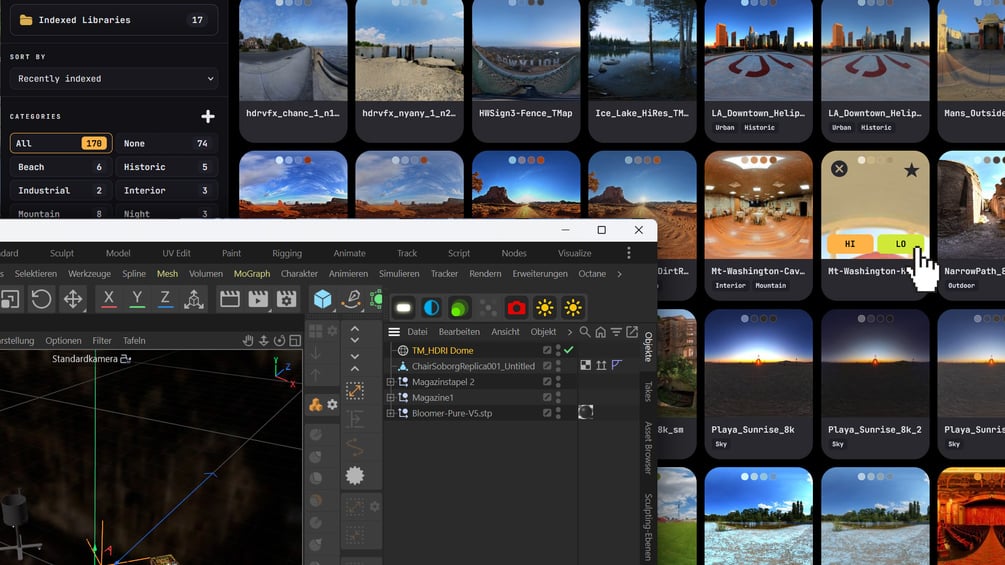
Task: Click the white area light Octane icon
Action: tap(403, 308)
